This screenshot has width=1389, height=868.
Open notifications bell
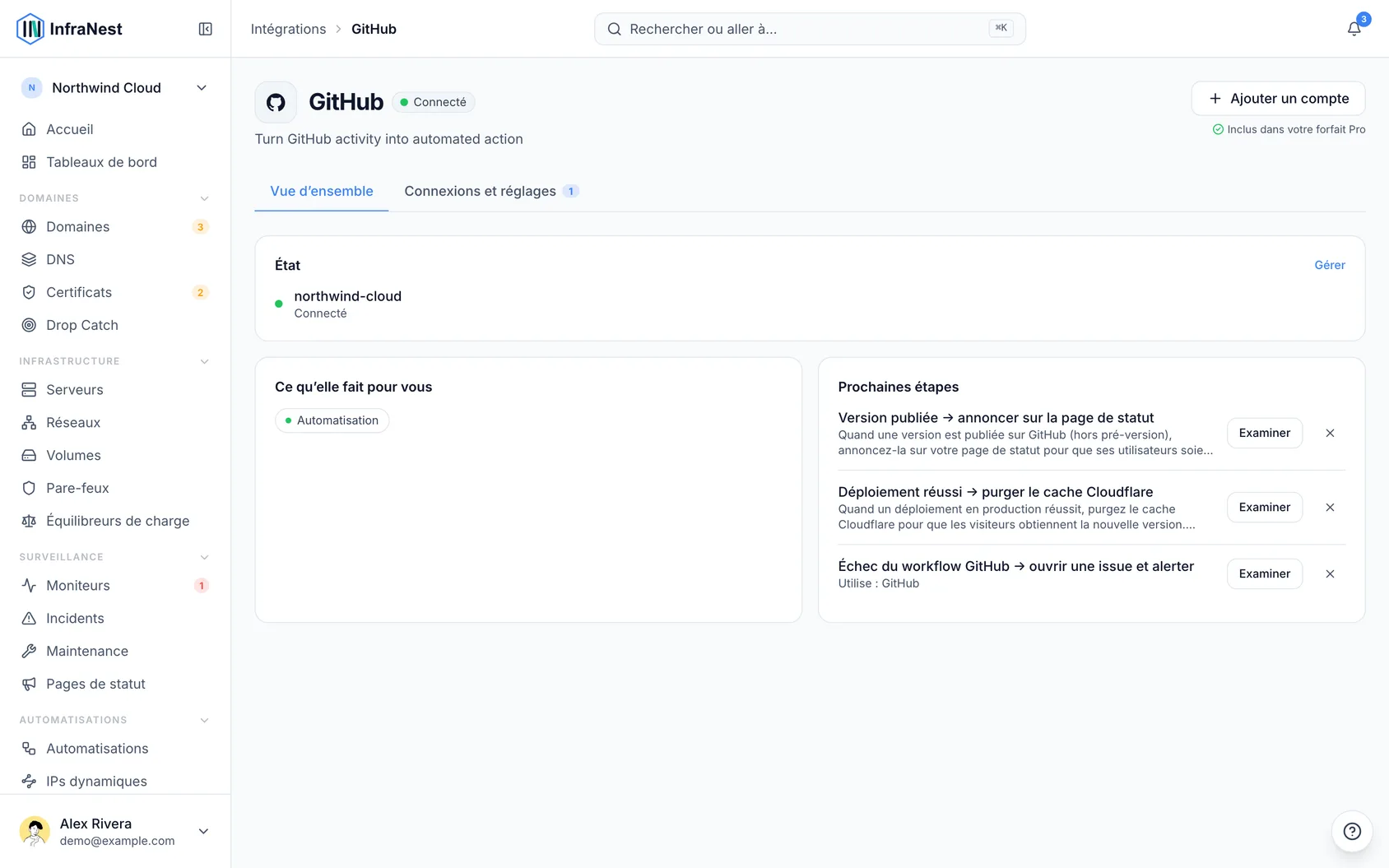[x=1354, y=29]
